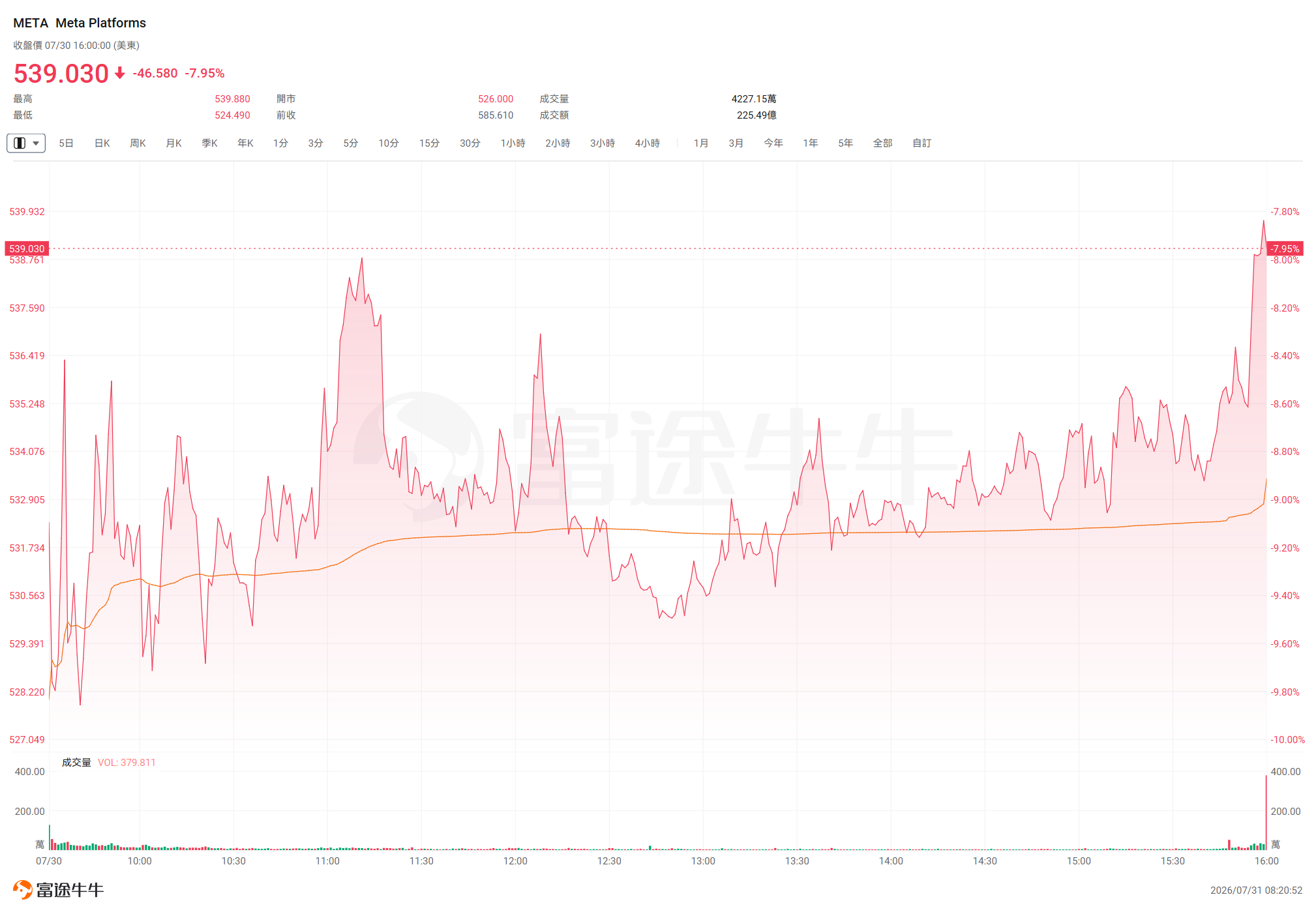Viewport: 1316px width, 912px height.
Task: Show the 全部 full history range
Action: 883,143
